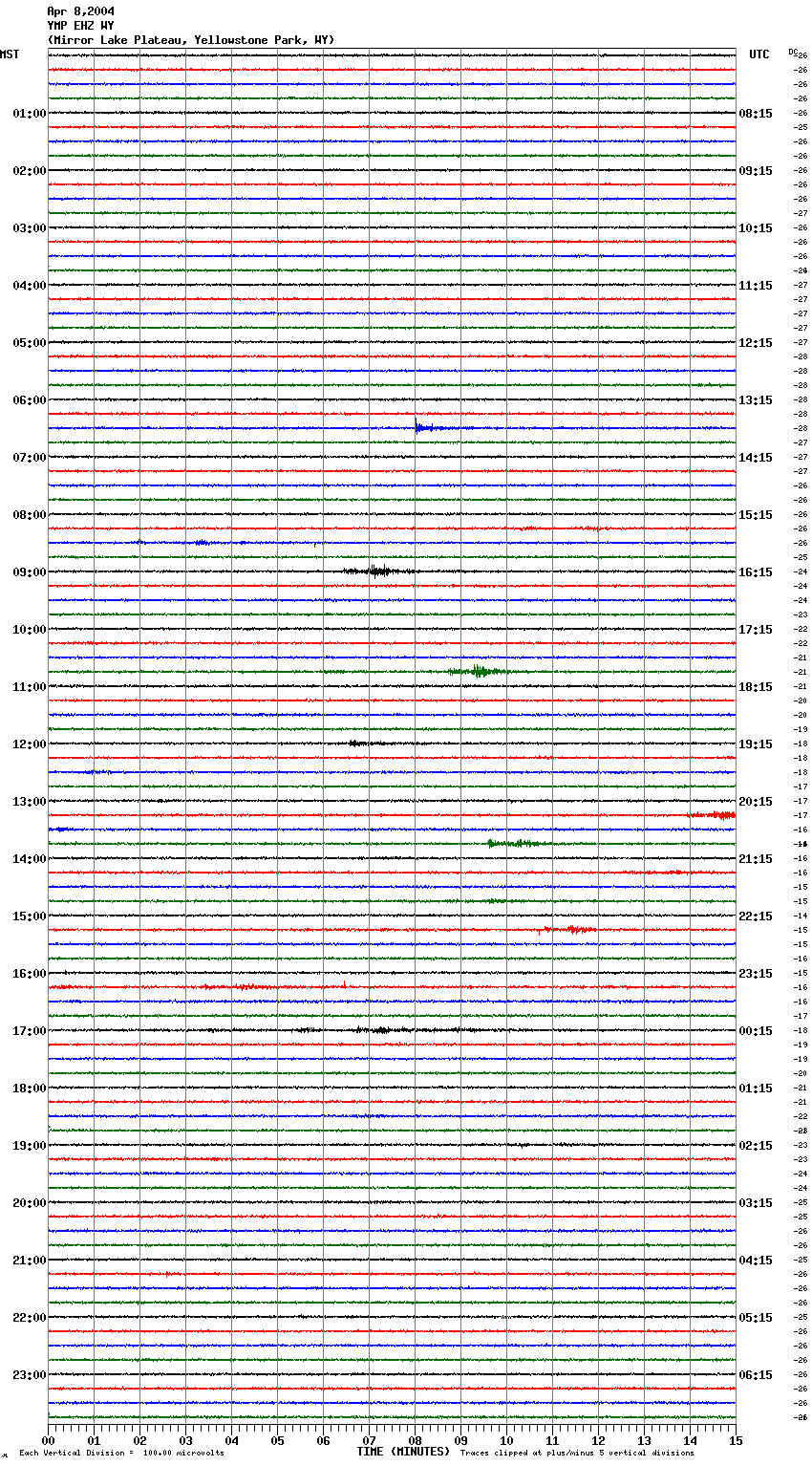Click the 12:15 UTC time label
Viewport: 812px width, 1466px height.
click(x=756, y=343)
